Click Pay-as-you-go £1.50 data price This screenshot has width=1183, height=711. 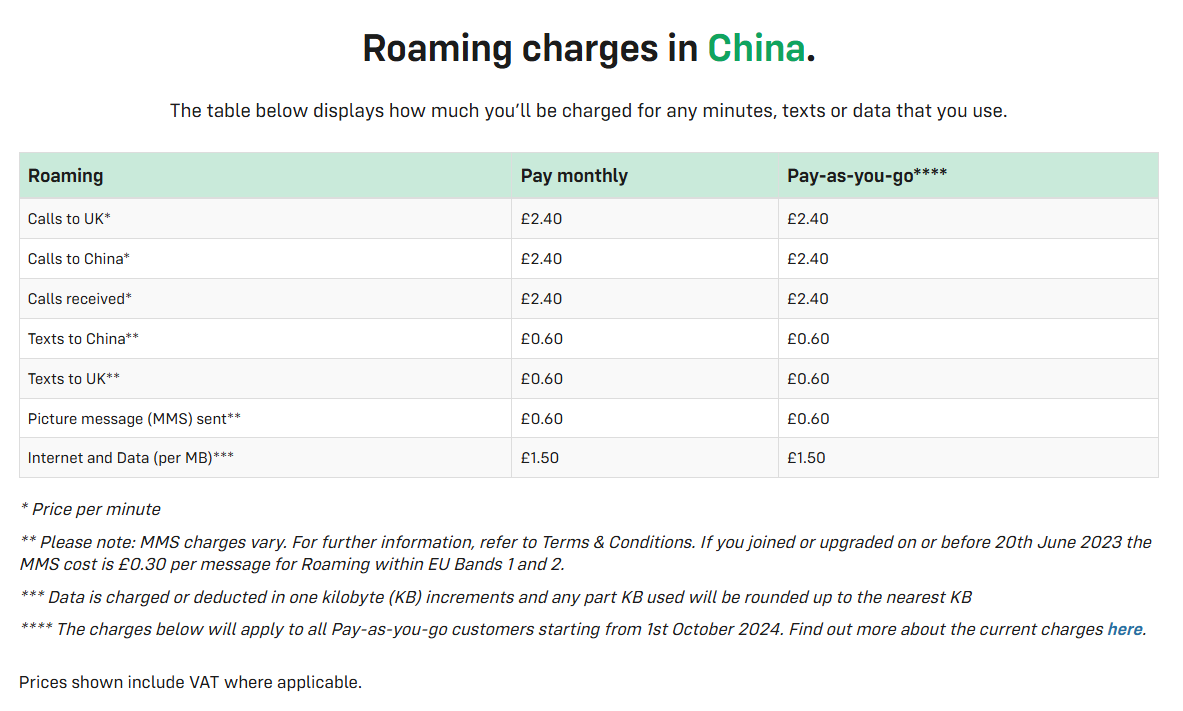tap(806, 458)
